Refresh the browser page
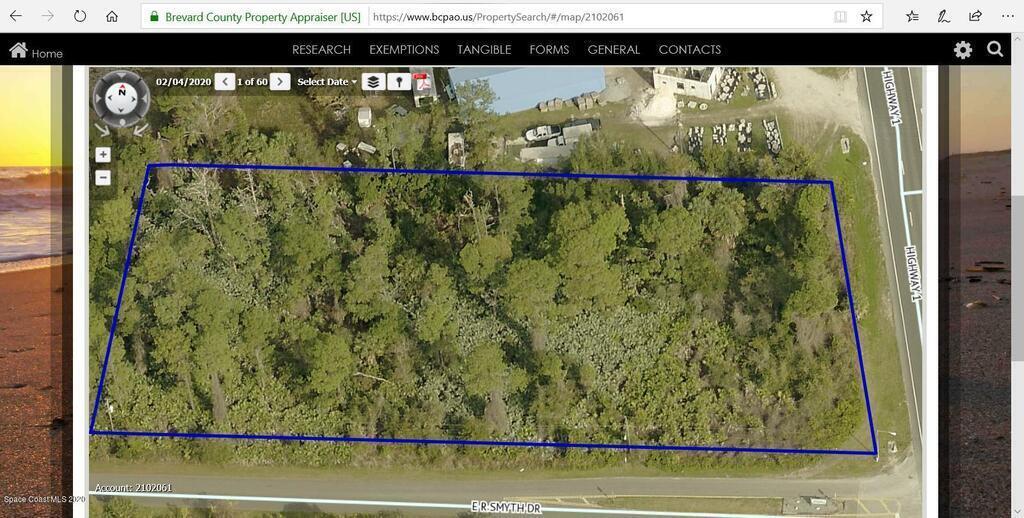This screenshot has width=1024, height=518. [80, 17]
